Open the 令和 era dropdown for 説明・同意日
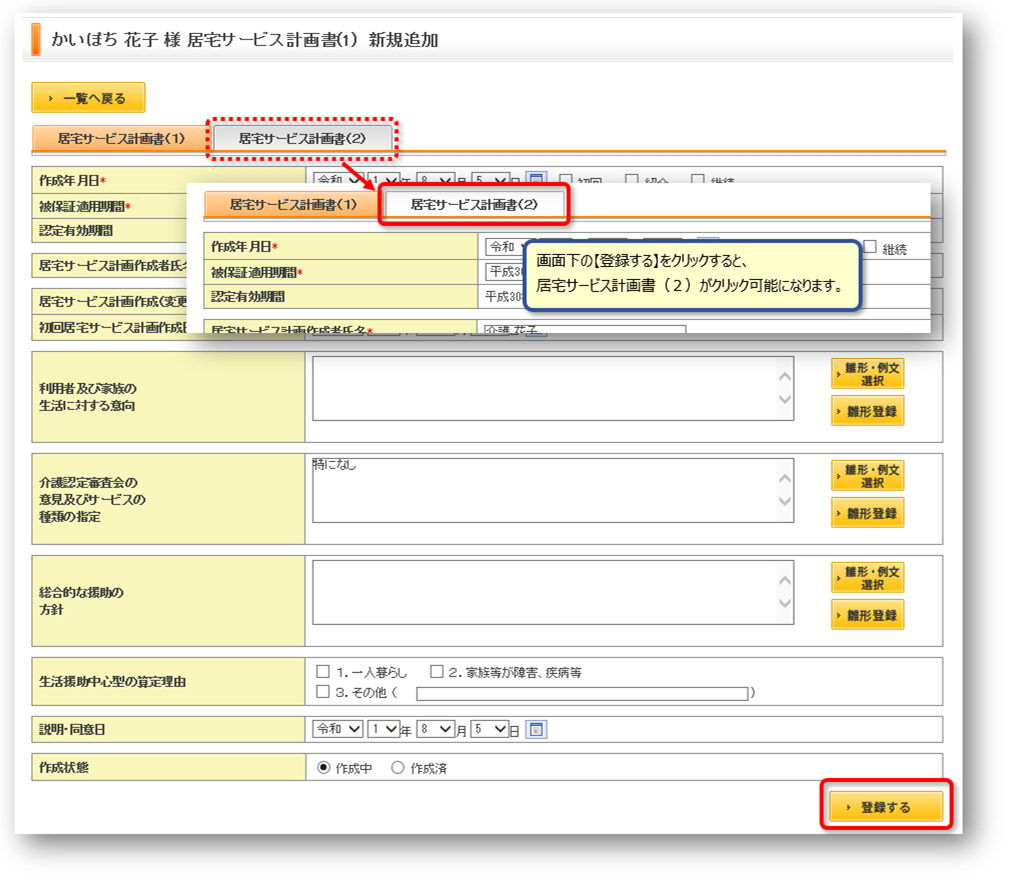 338,729
